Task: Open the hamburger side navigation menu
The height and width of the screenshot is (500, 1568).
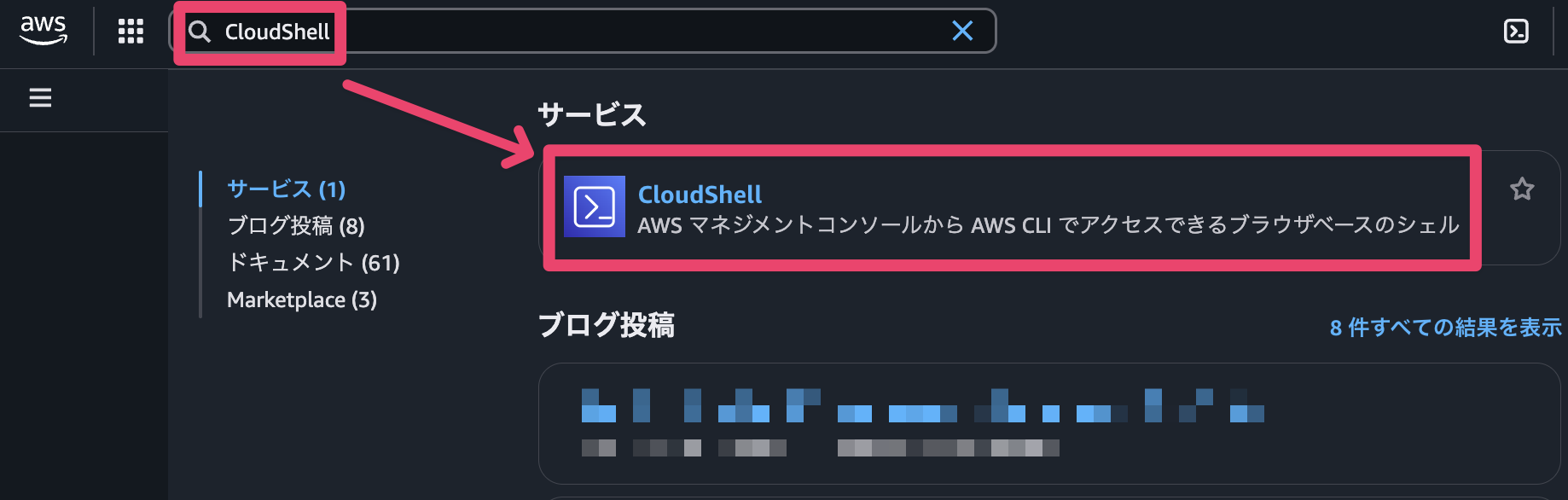Action: [x=40, y=98]
